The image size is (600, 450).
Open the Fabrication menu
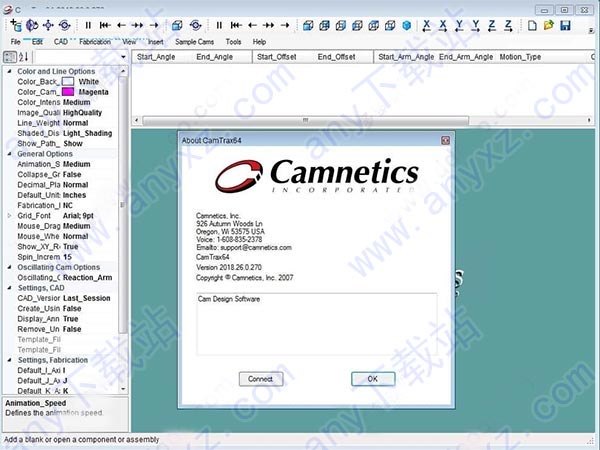95,42
